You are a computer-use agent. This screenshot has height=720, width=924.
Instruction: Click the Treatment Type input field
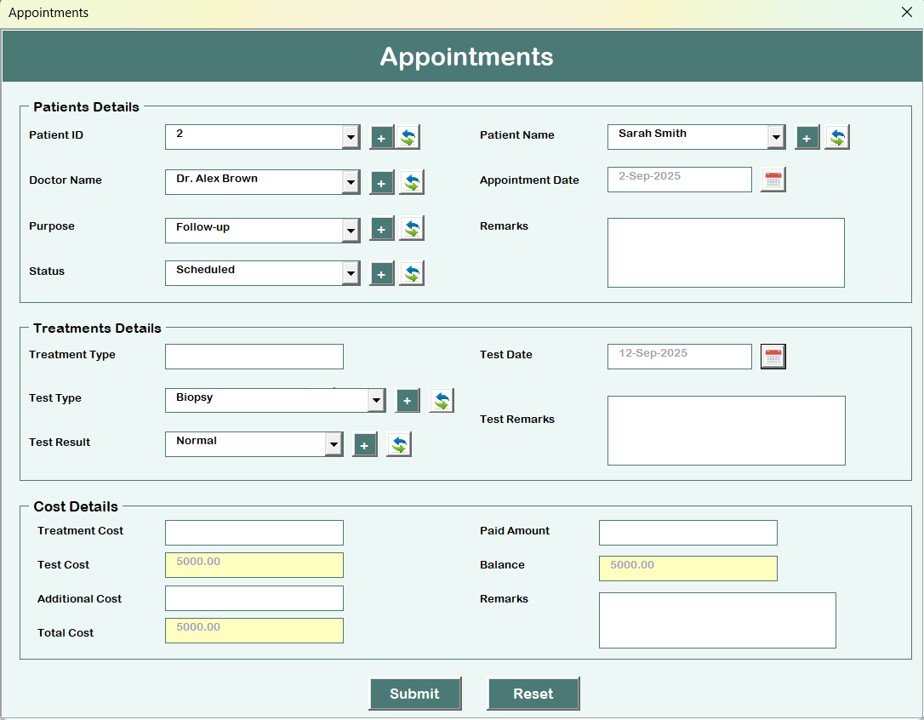(x=254, y=356)
